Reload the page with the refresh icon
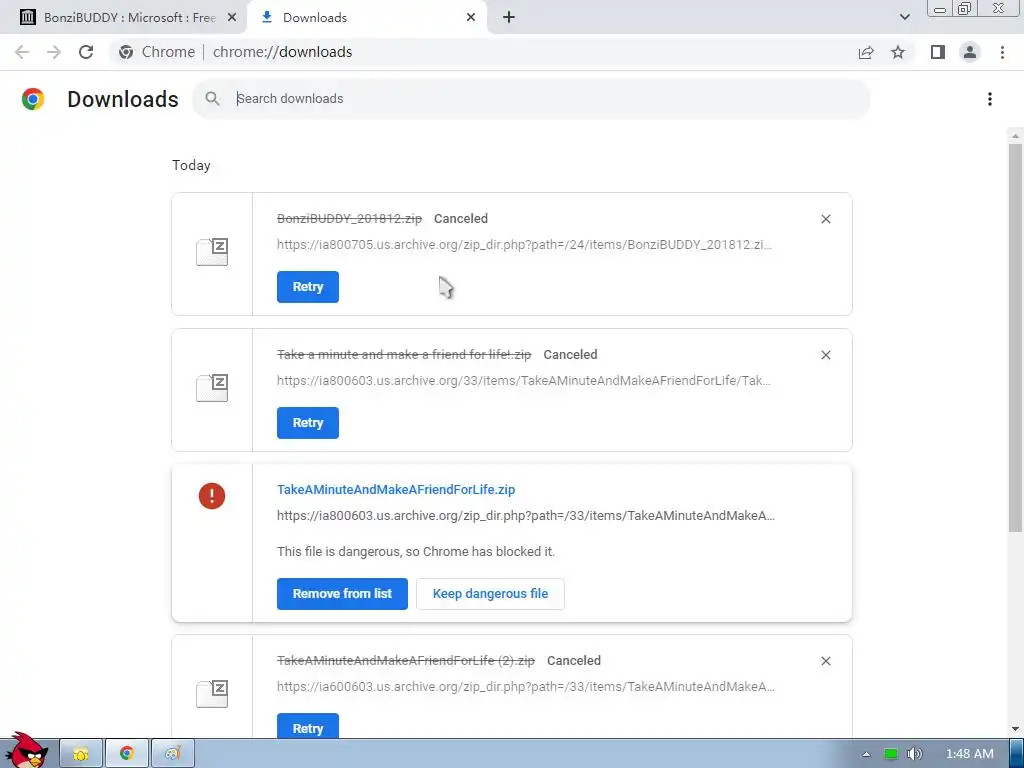1024x768 pixels. click(x=86, y=52)
